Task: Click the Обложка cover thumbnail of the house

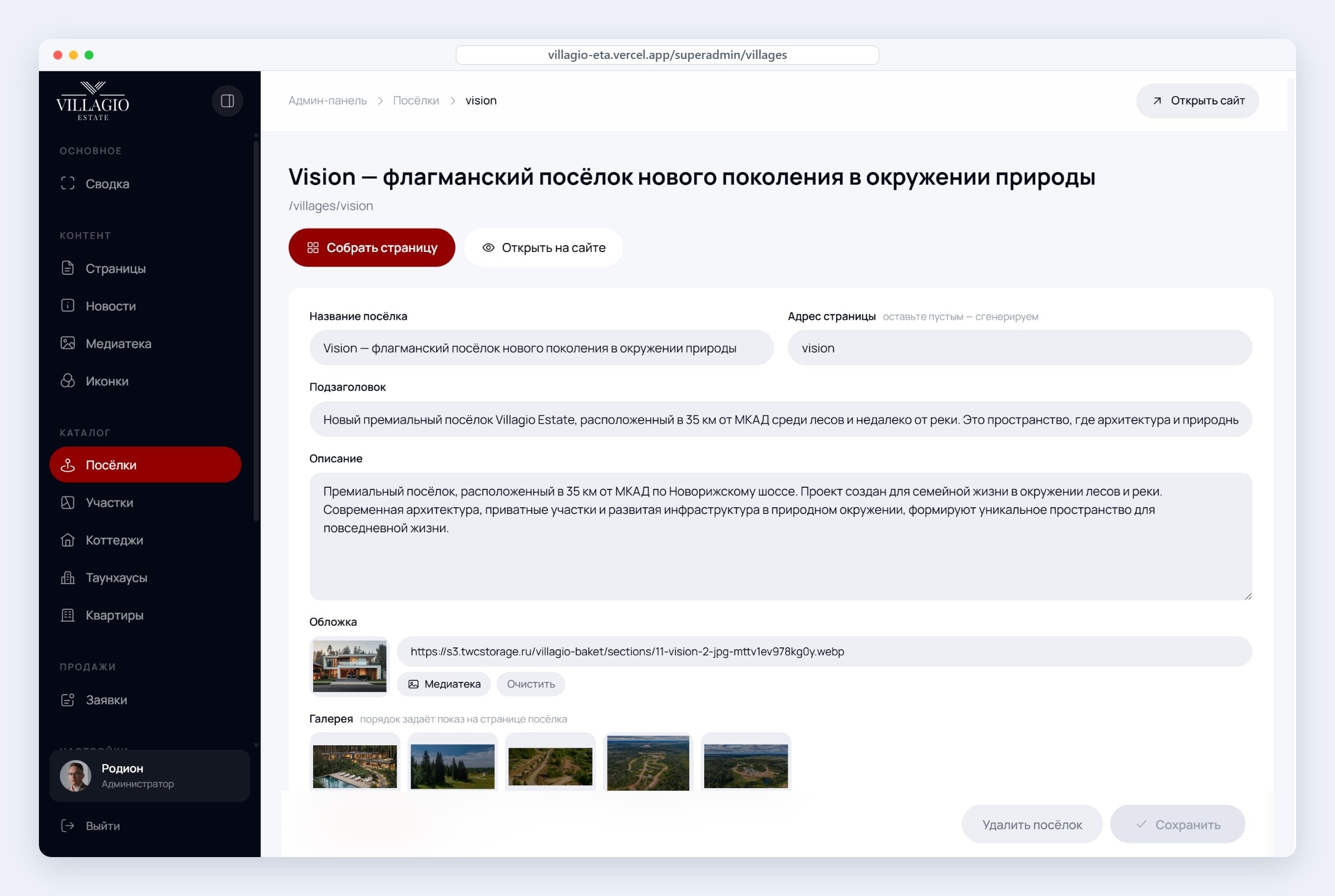Action: click(349, 667)
